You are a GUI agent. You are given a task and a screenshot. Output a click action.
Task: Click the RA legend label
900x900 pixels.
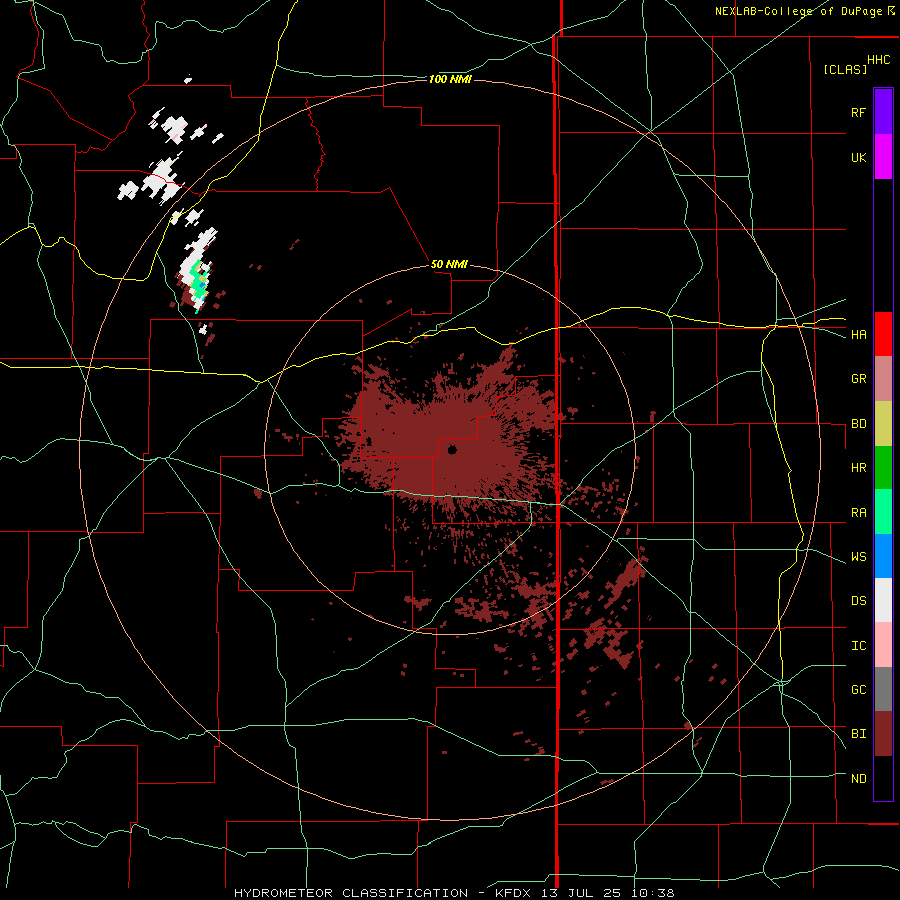859,513
